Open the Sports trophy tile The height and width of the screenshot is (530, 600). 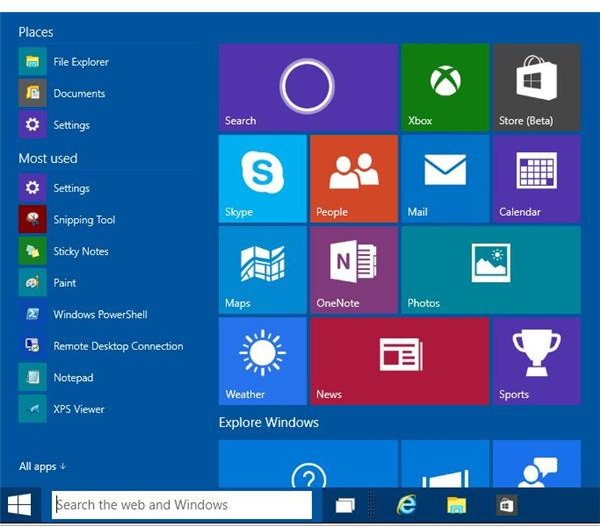click(536, 361)
